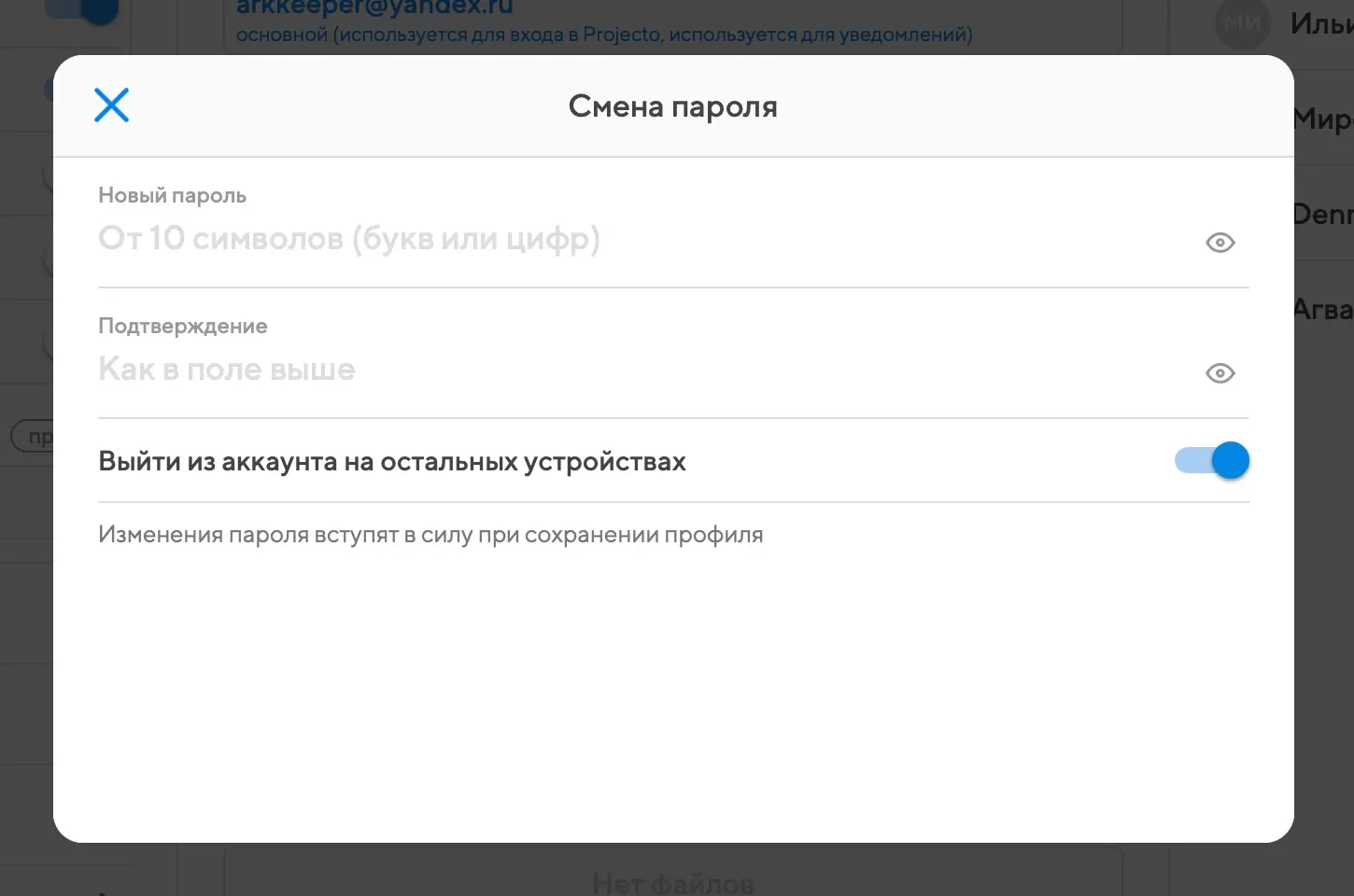1354x896 pixels.
Task: Toggle the blue switch in top-left background
Action: pos(89,9)
